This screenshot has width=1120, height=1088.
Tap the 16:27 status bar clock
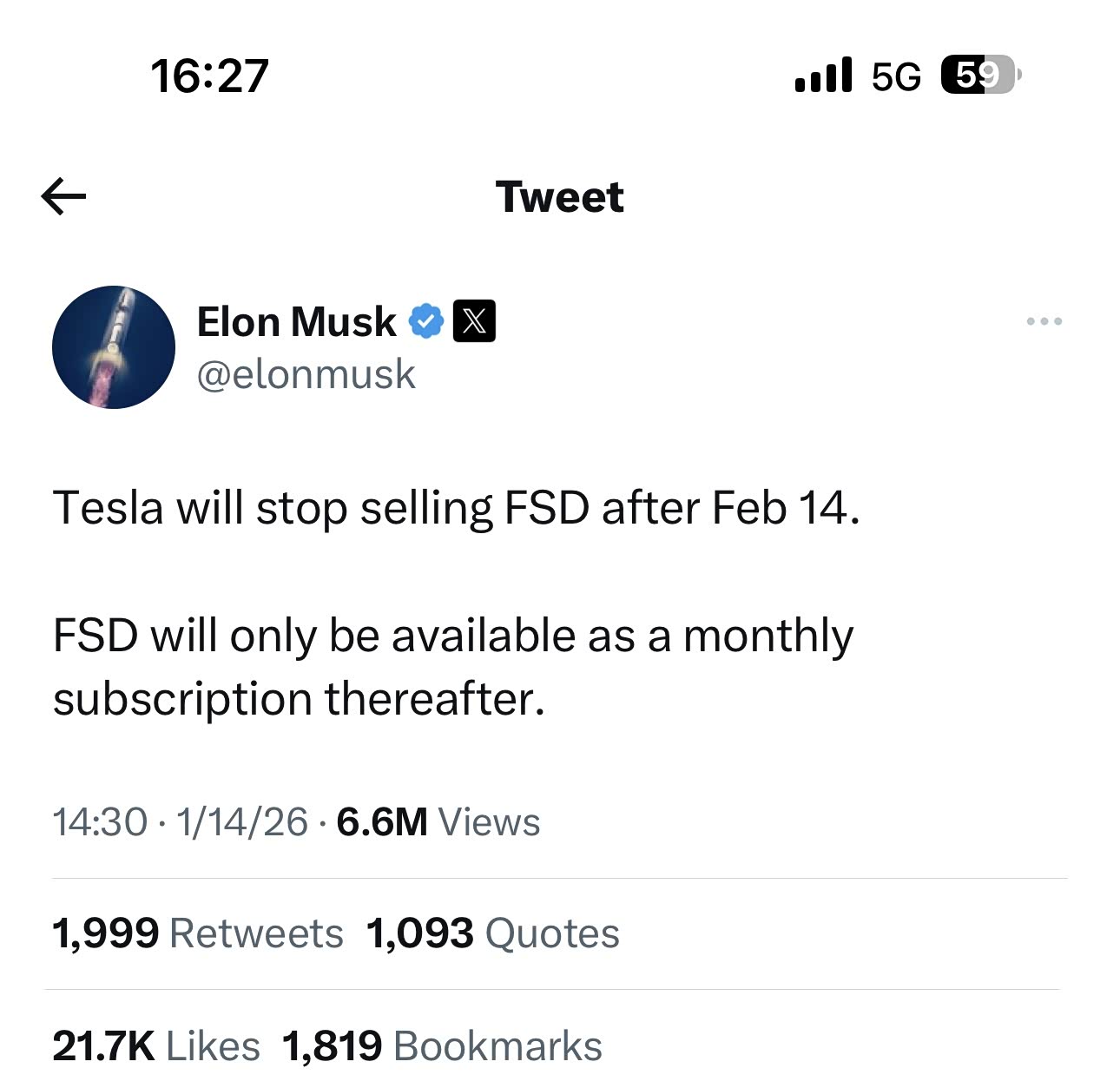pos(209,76)
